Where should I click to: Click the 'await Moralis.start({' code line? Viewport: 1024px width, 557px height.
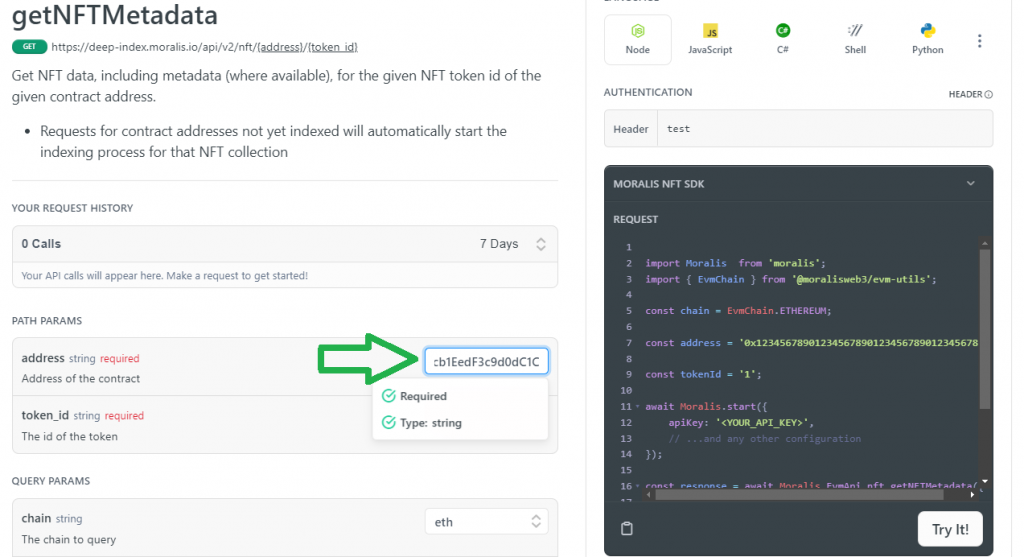click(707, 406)
